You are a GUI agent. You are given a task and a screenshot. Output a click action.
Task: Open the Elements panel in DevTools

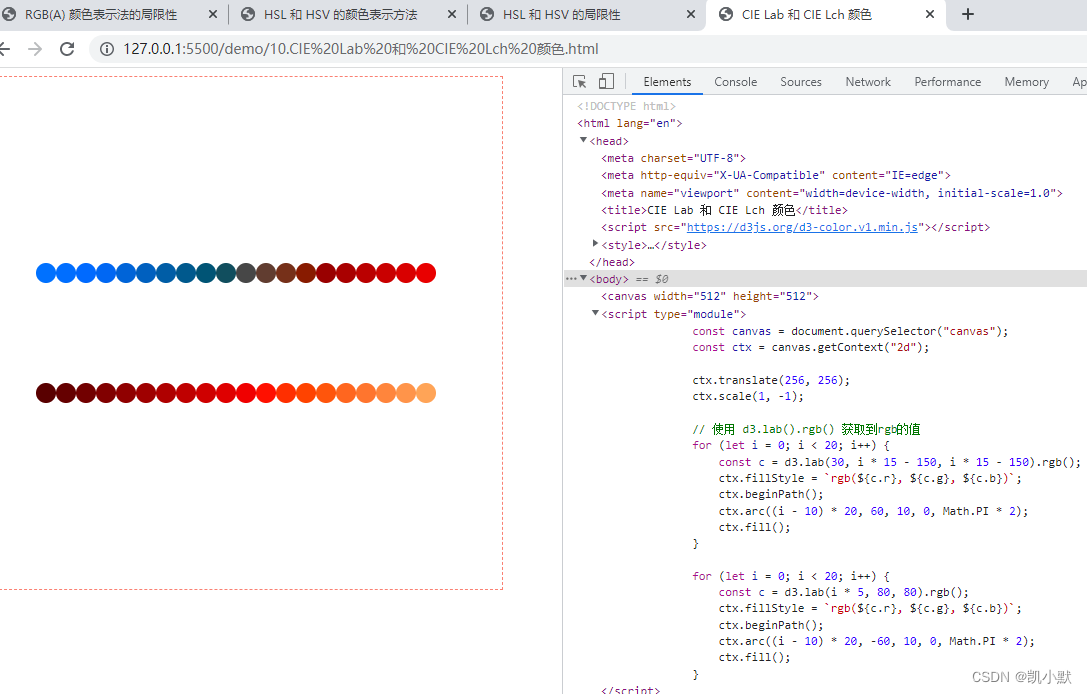(x=667, y=82)
